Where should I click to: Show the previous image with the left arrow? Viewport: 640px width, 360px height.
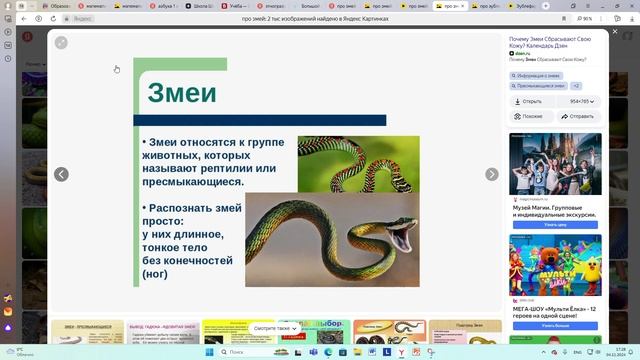[x=61, y=174]
